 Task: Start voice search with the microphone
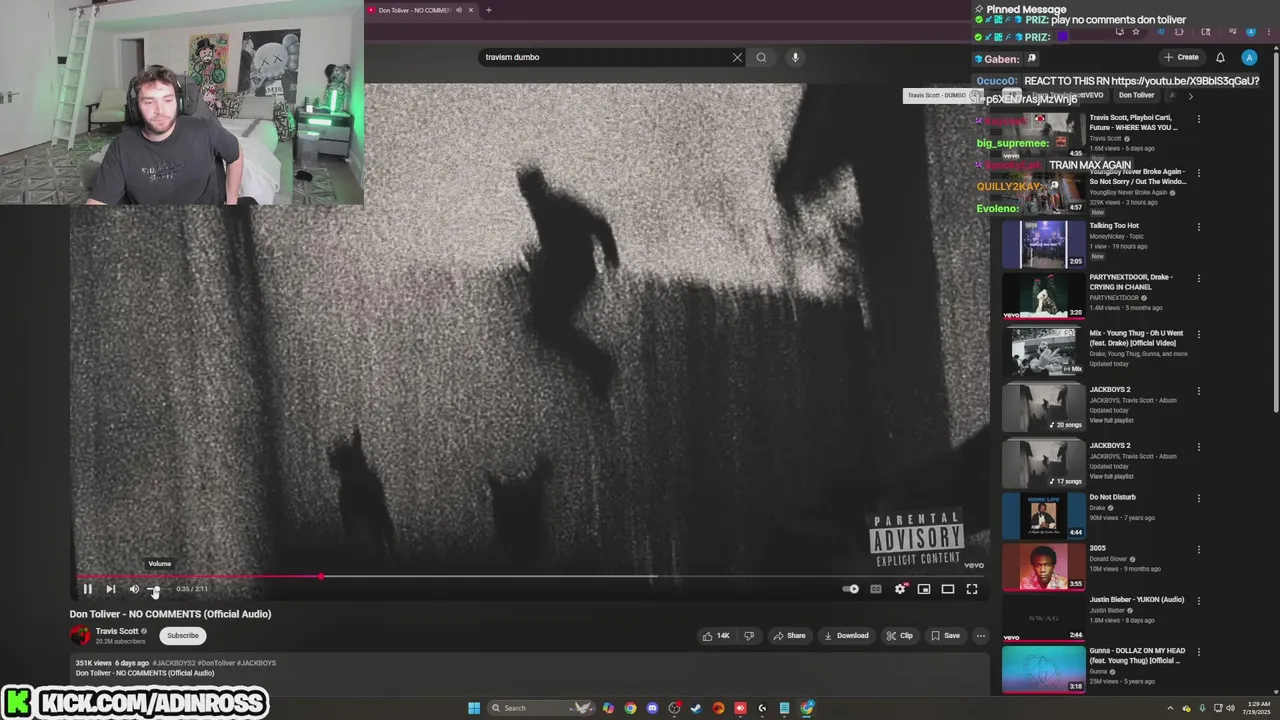pos(796,57)
